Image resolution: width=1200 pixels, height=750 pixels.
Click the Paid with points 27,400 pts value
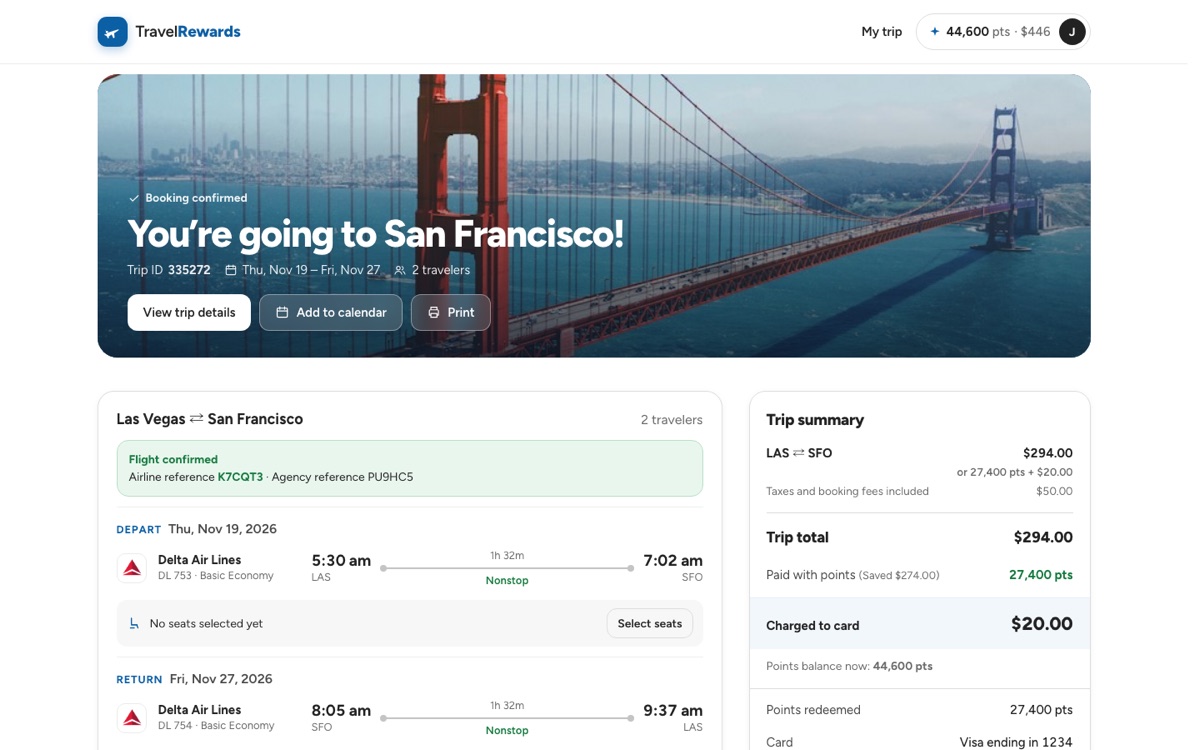pyautogui.click(x=1041, y=575)
